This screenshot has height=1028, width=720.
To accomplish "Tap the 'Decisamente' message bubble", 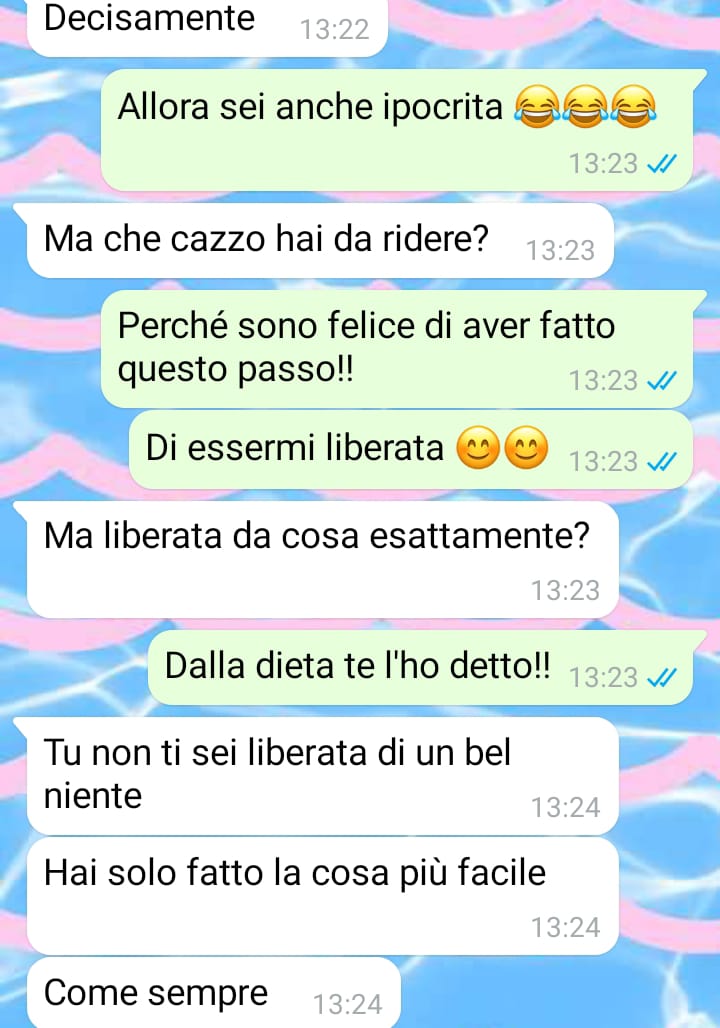I will pos(207,26).
